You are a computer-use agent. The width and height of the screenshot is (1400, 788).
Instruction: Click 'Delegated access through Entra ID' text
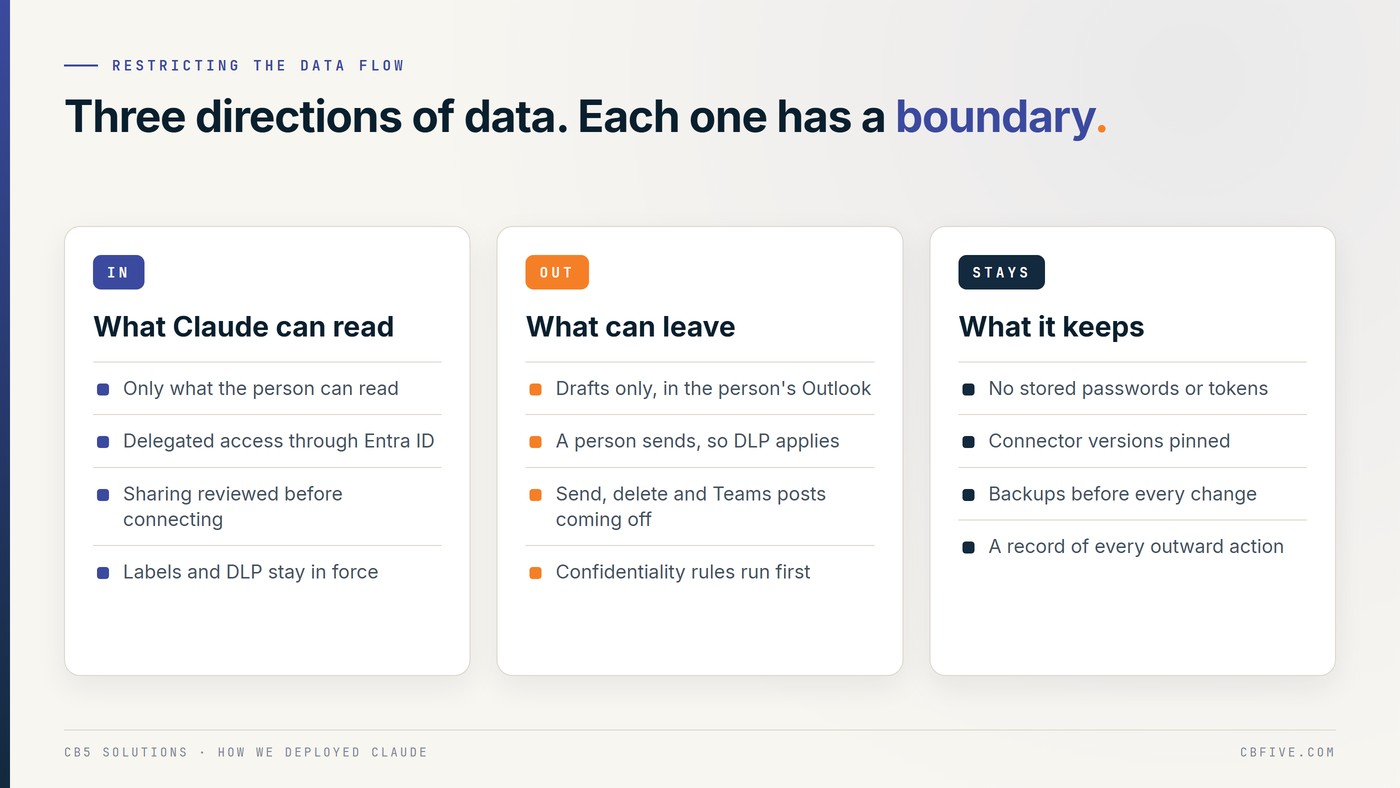click(x=279, y=441)
